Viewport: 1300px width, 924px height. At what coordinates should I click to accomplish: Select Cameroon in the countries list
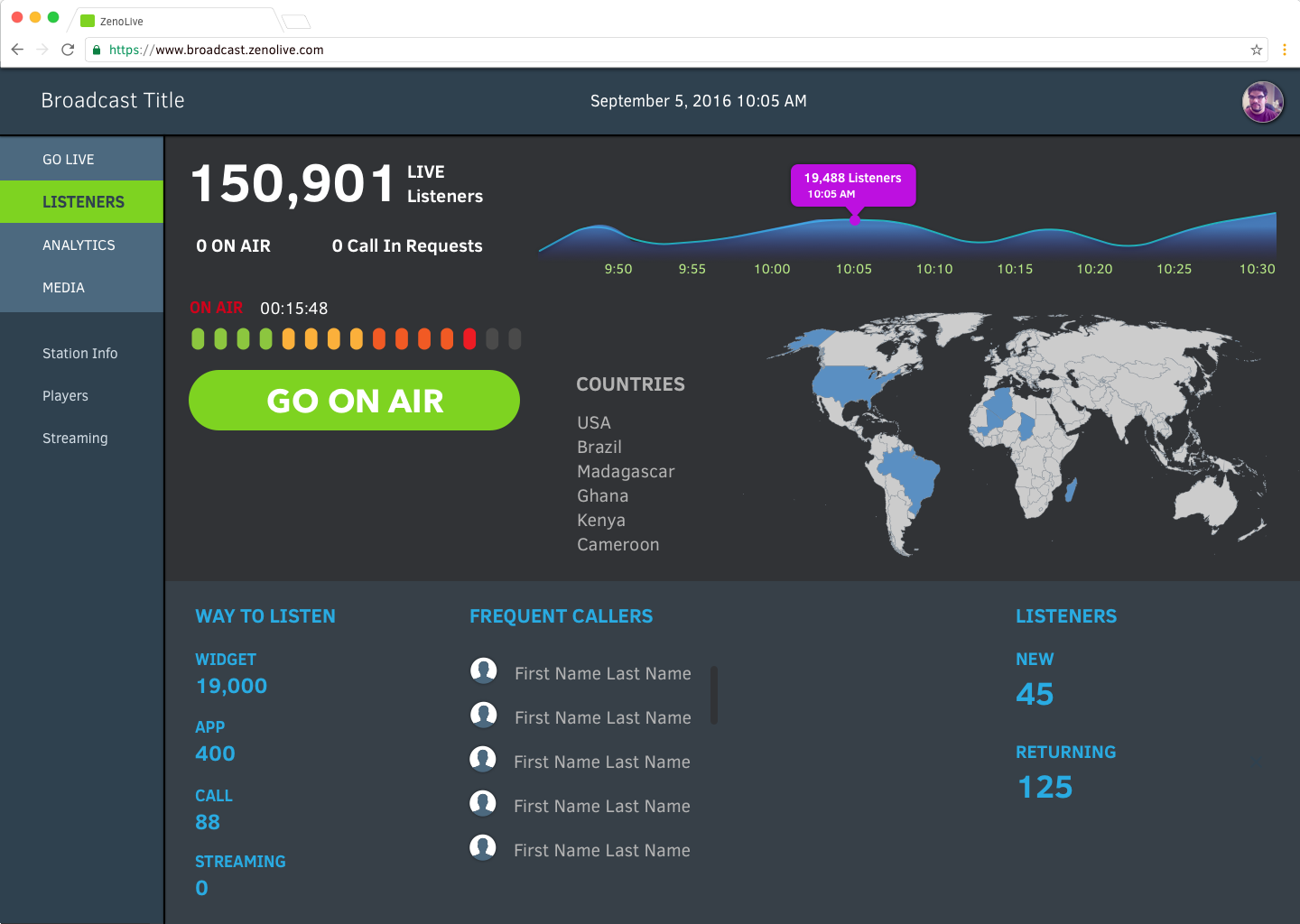tap(618, 544)
